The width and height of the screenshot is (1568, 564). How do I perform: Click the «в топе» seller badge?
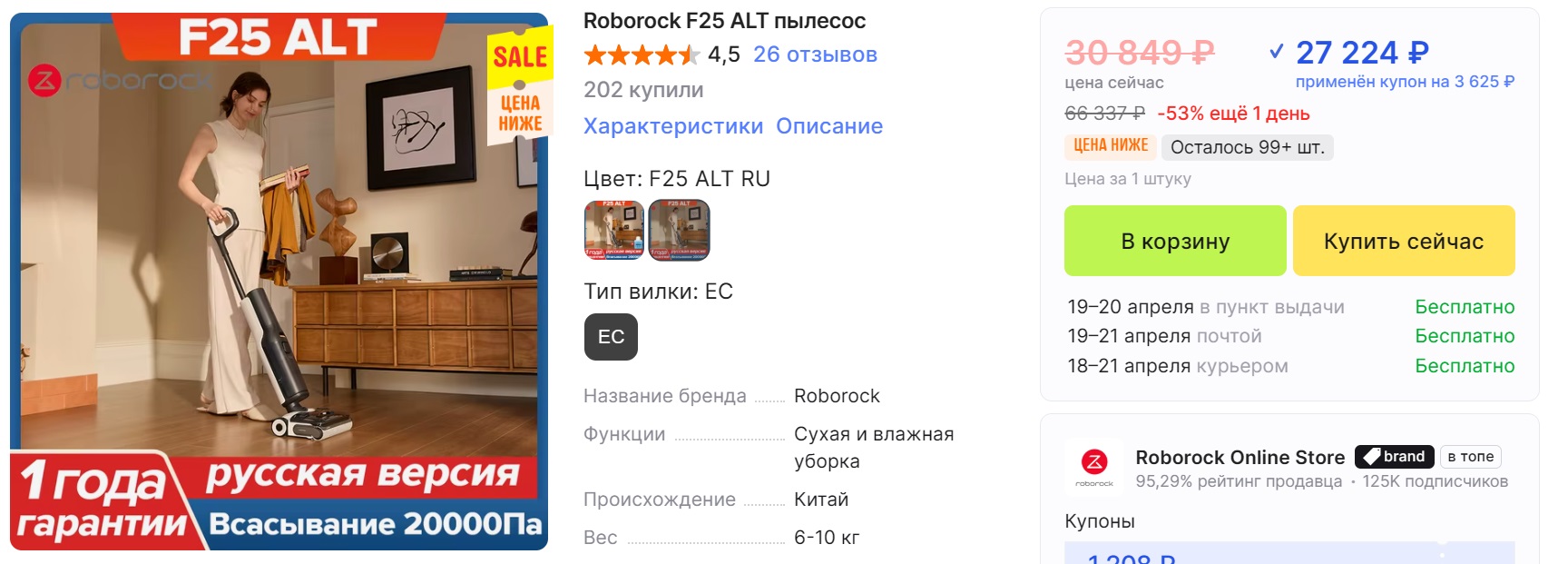pyautogui.click(x=1470, y=457)
